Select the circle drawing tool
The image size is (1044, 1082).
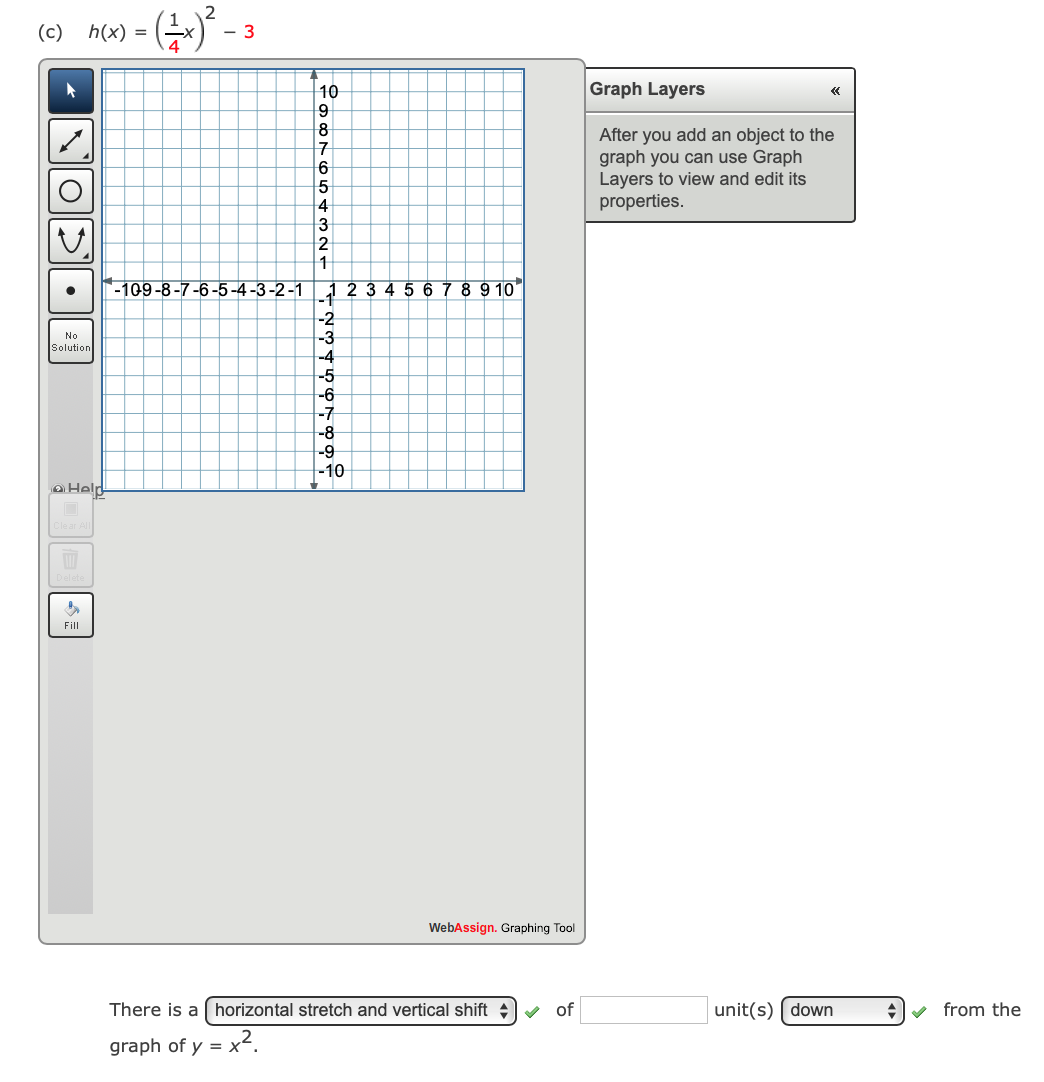pyautogui.click(x=70, y=191)
